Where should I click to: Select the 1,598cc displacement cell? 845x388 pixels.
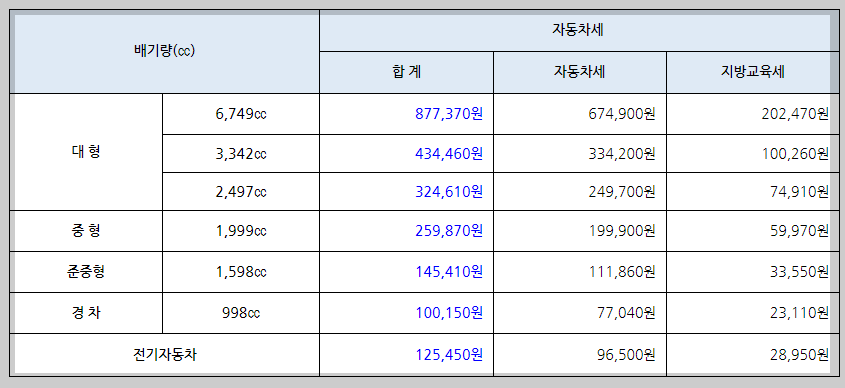pos(241,272)
